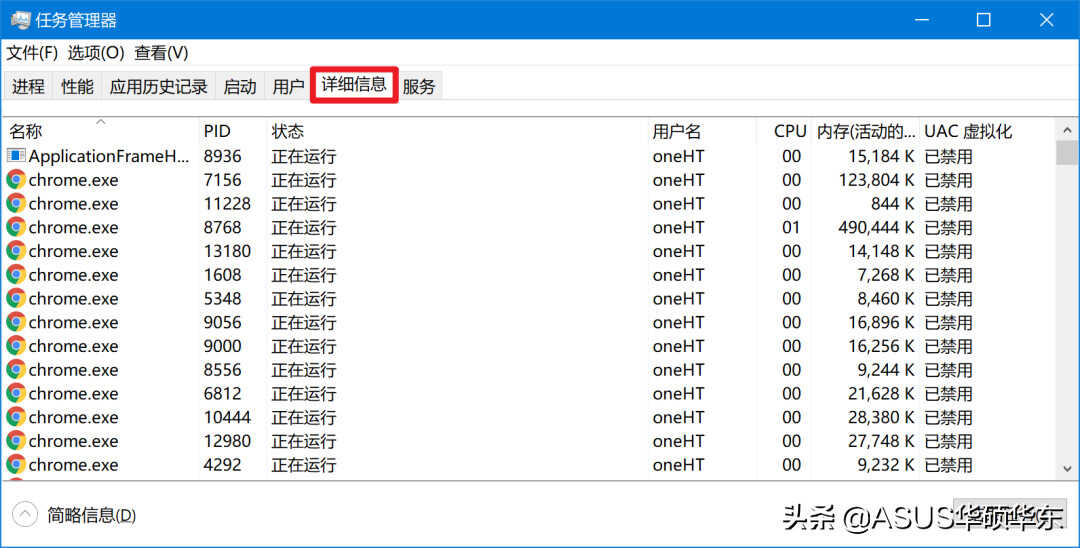This screenshot has width=1080, height=548.
Task: Sort the list by the 名称 column header
Action: click(x=101, y=131)
